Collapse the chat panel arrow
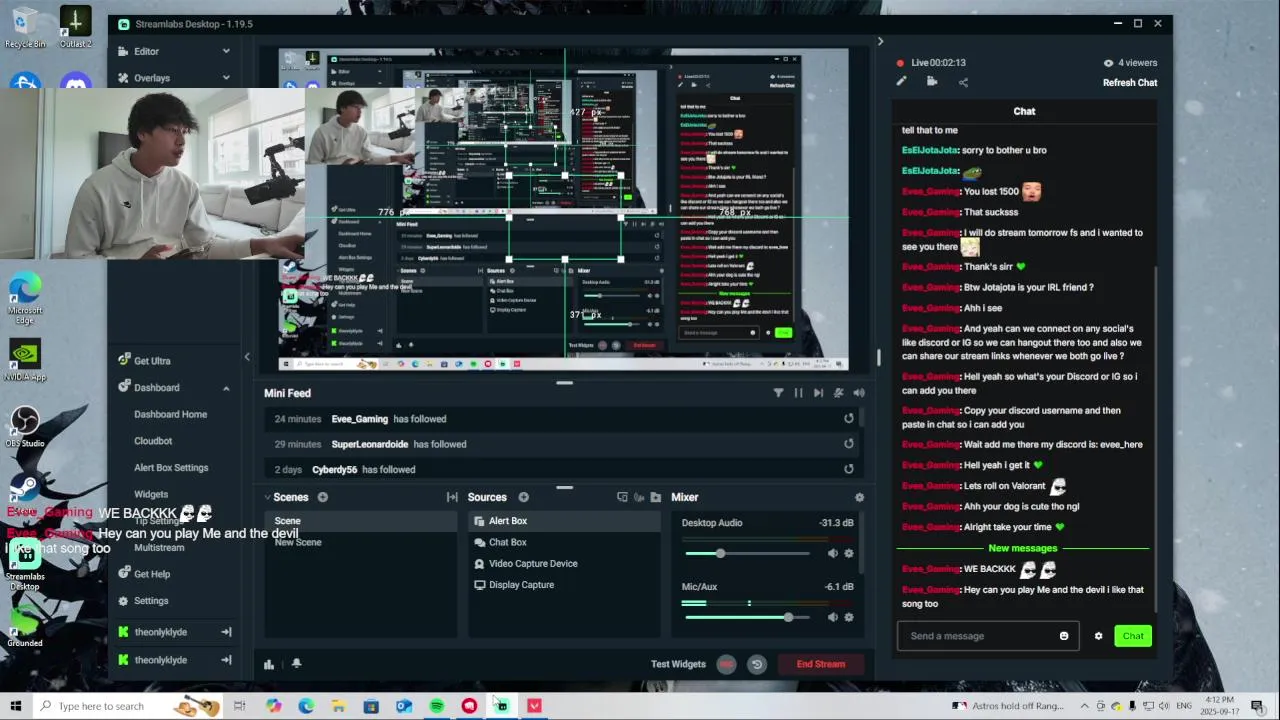 (x=880, y=42)
